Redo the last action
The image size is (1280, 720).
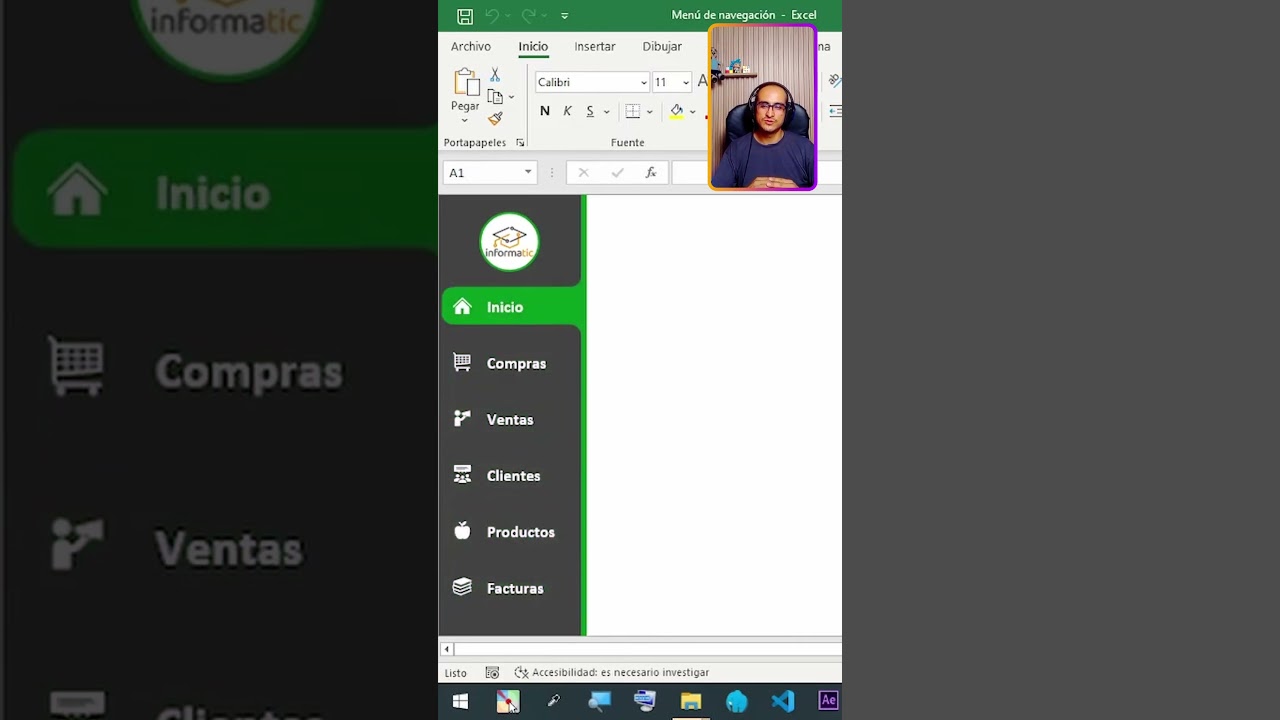point(528,16)
